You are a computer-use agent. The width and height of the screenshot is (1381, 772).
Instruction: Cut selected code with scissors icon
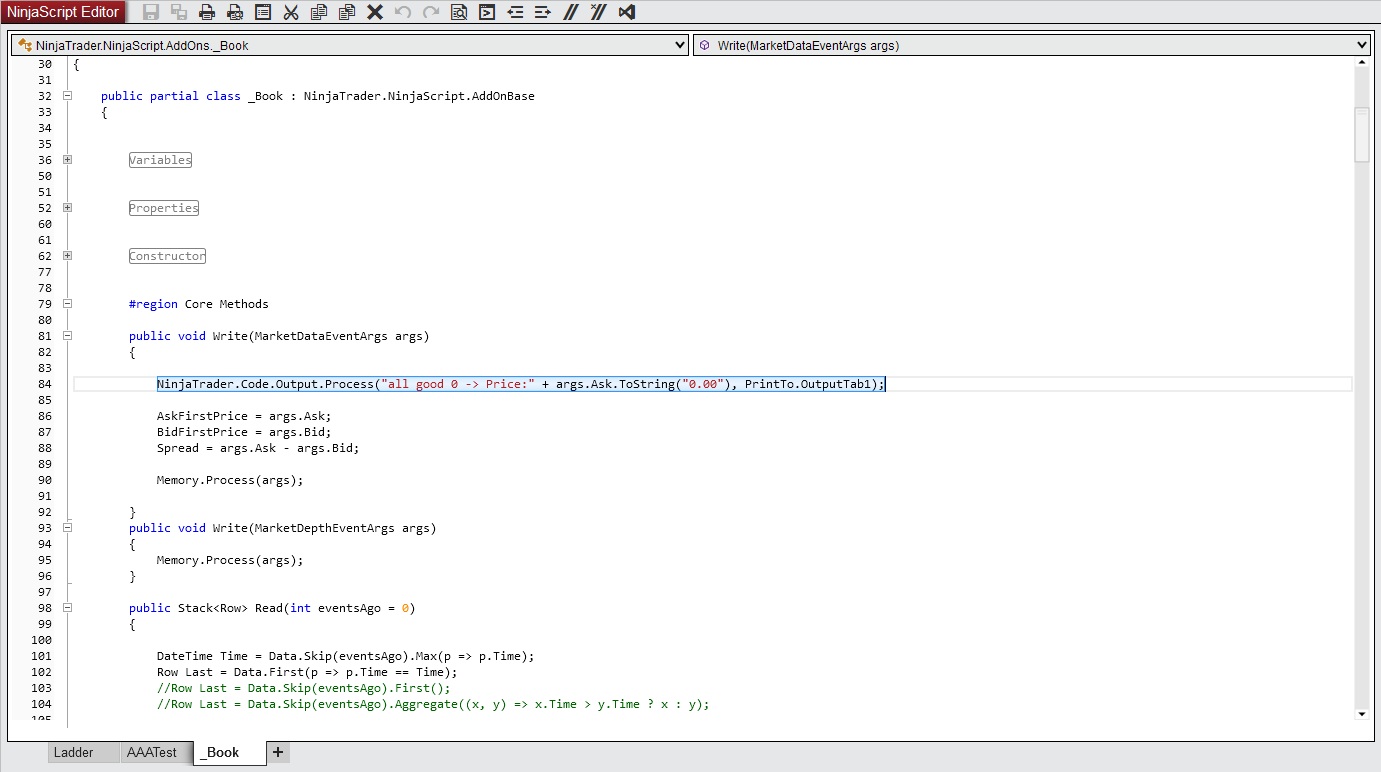pos(291,12)
